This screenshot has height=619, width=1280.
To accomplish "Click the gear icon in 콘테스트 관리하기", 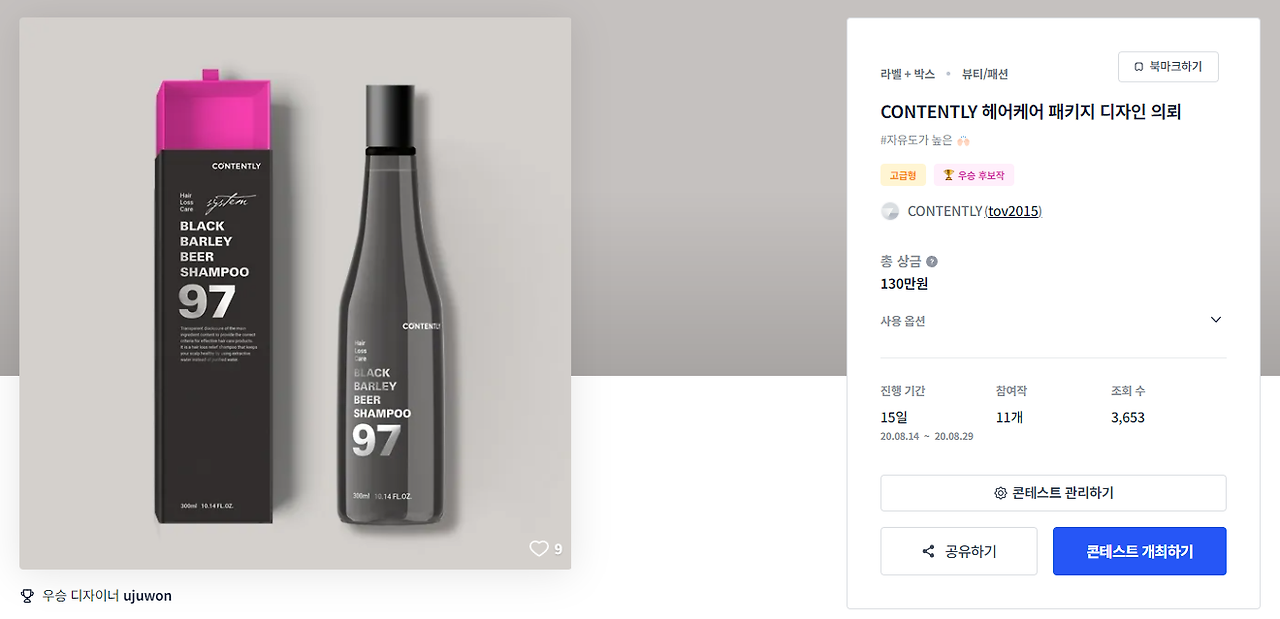I will 1000,493.
